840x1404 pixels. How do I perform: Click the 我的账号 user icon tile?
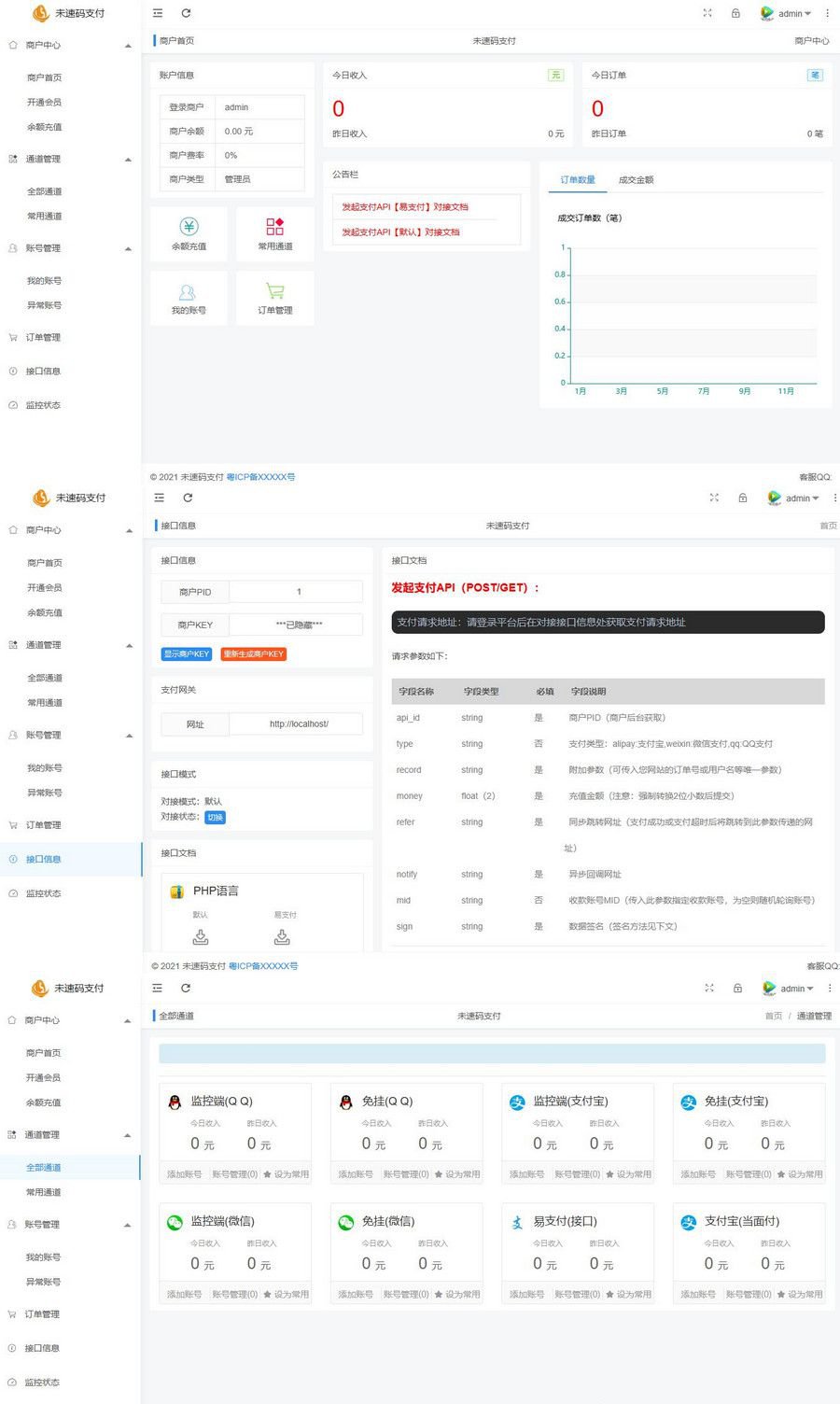point(188,292)
